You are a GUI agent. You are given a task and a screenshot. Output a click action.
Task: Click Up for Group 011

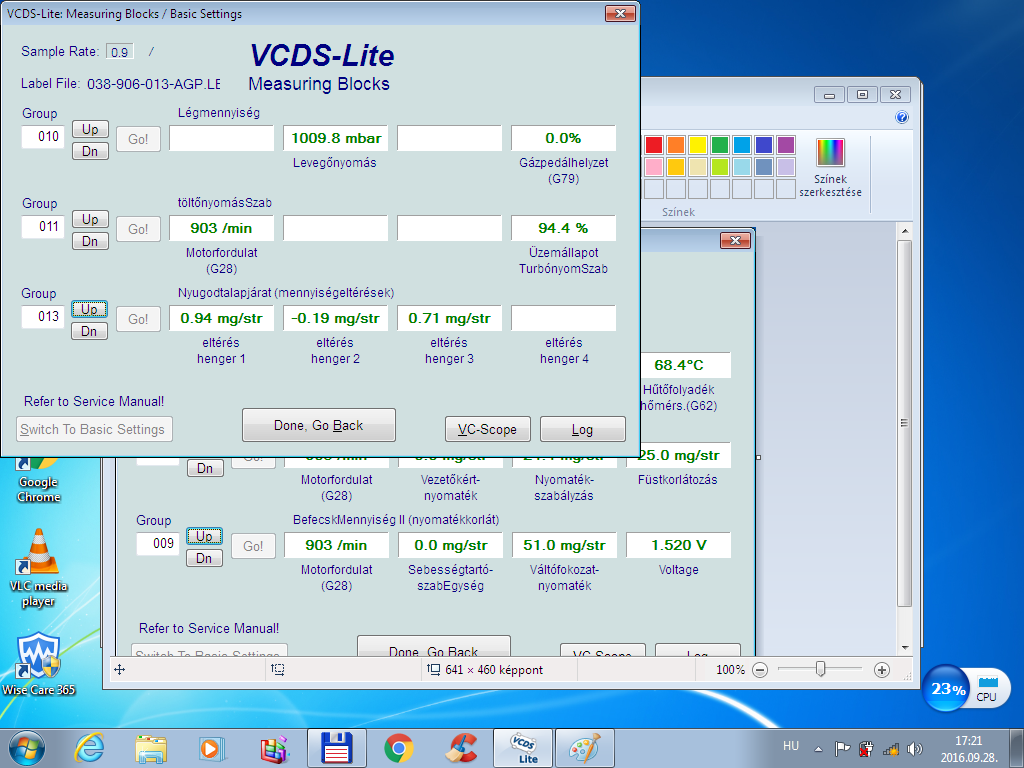[x=90, y=219]
